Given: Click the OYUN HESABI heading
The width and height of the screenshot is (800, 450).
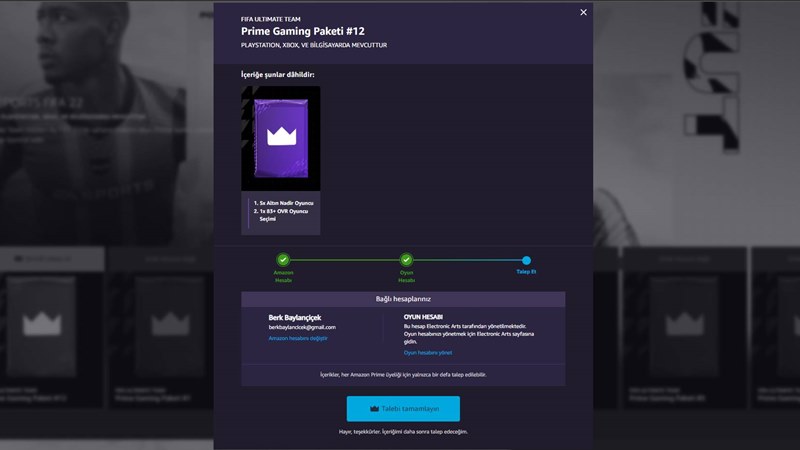Looking at the screenshot, I should coord(423,317).
